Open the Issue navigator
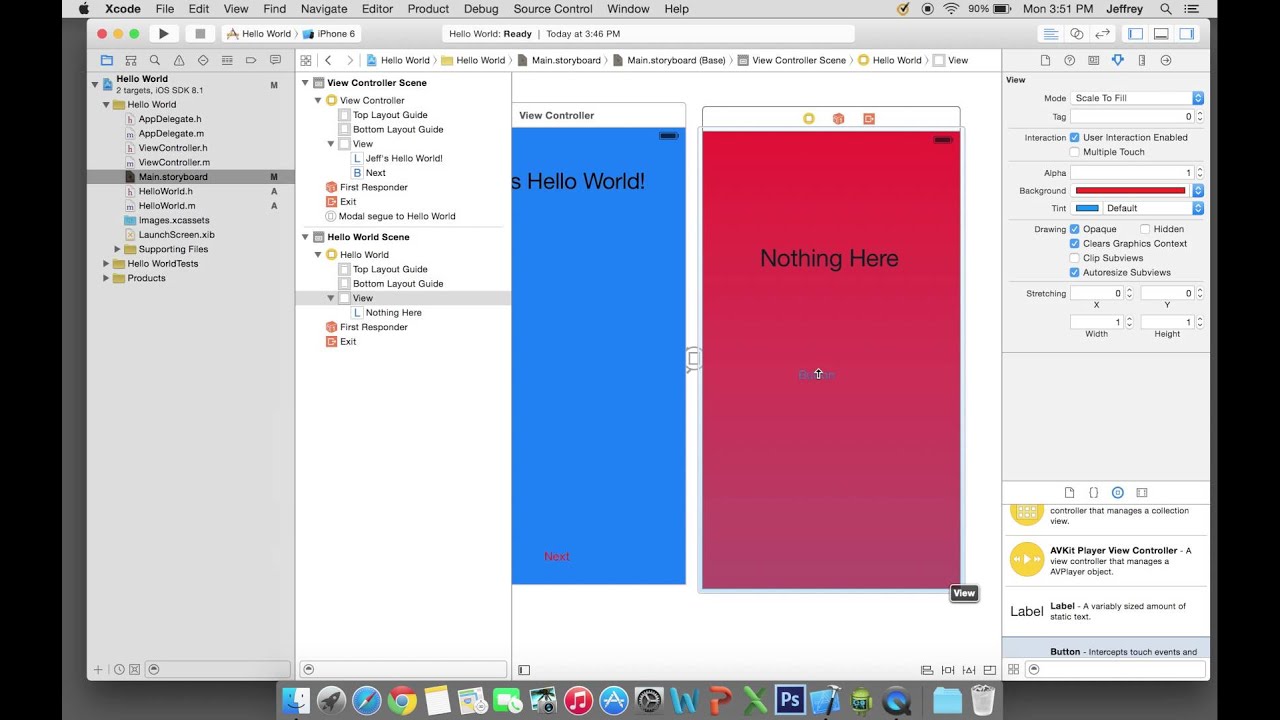 click(x=179, y=60)
